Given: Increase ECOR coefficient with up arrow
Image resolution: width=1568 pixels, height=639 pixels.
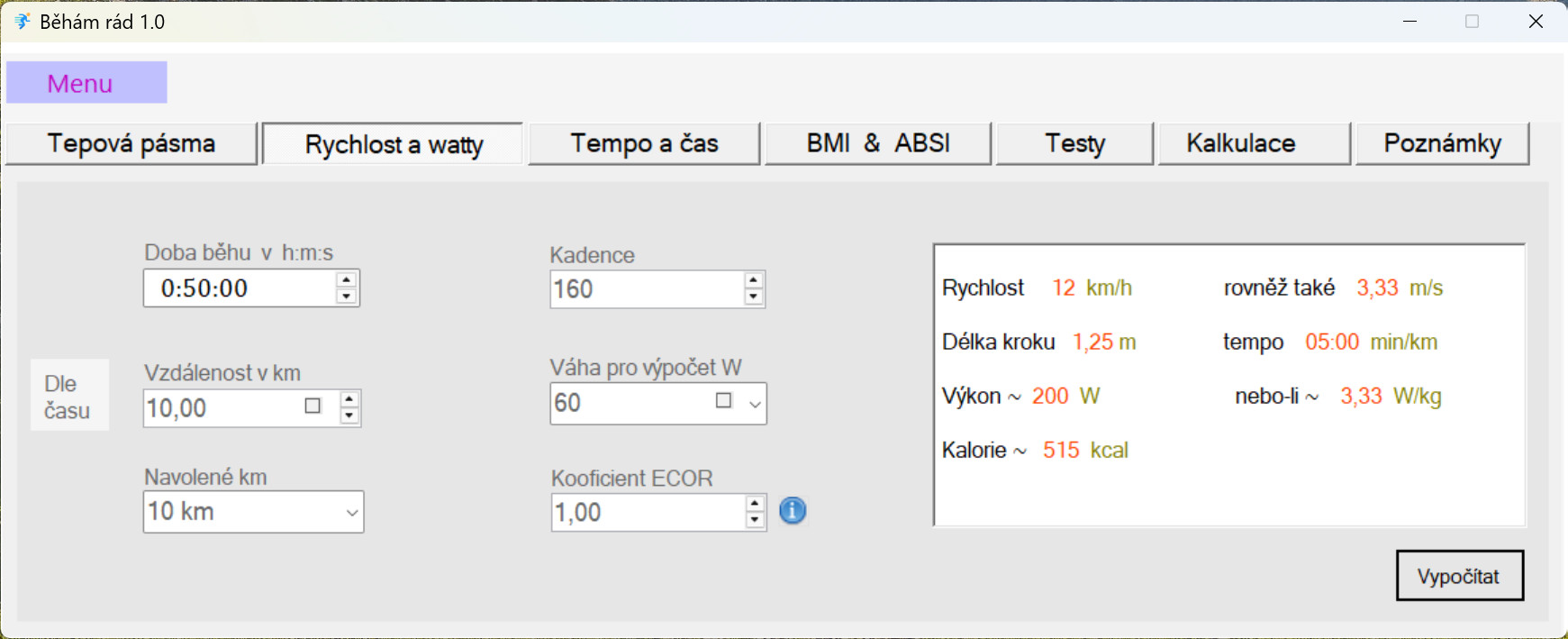Looking at the screenshot, I should tap(755, 504).
